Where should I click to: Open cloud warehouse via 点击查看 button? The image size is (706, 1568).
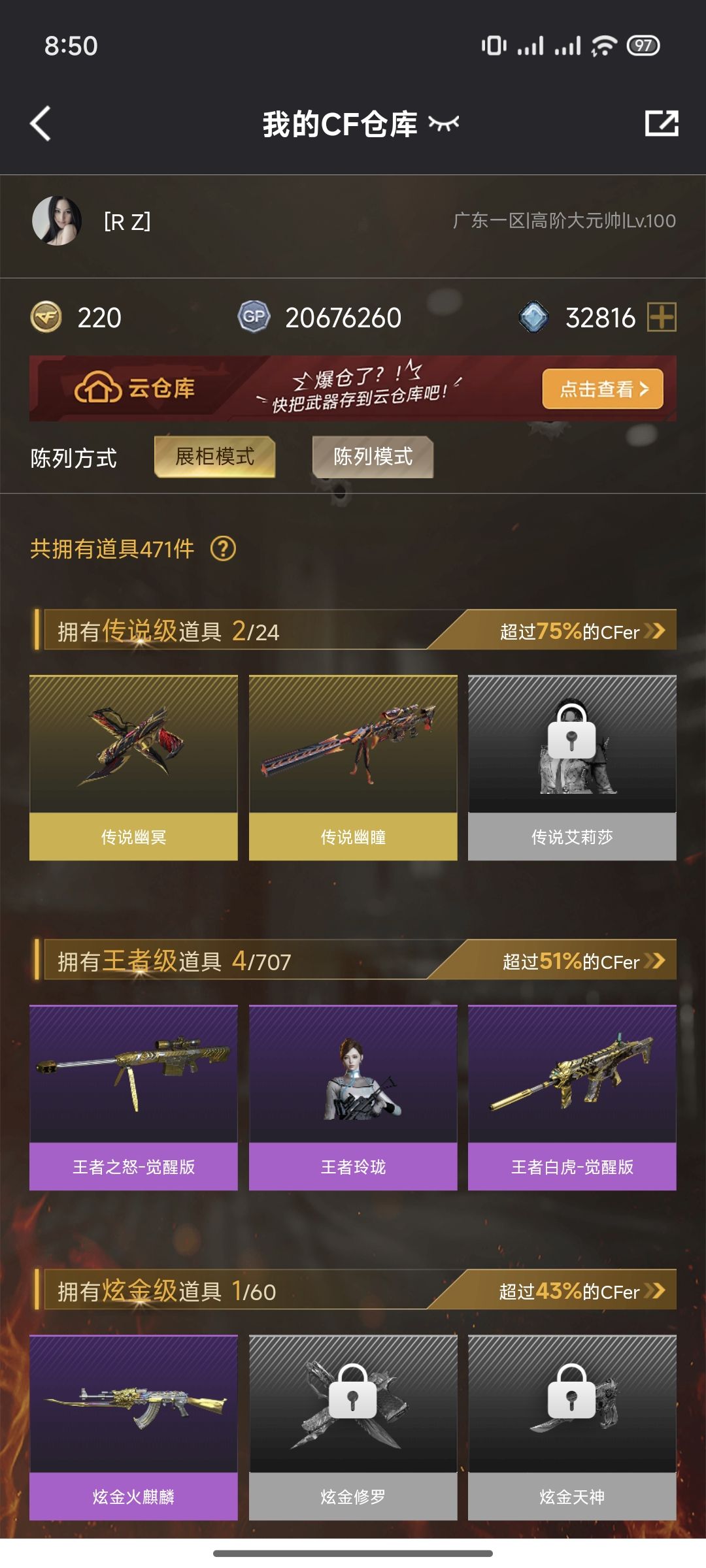(603, 389)
